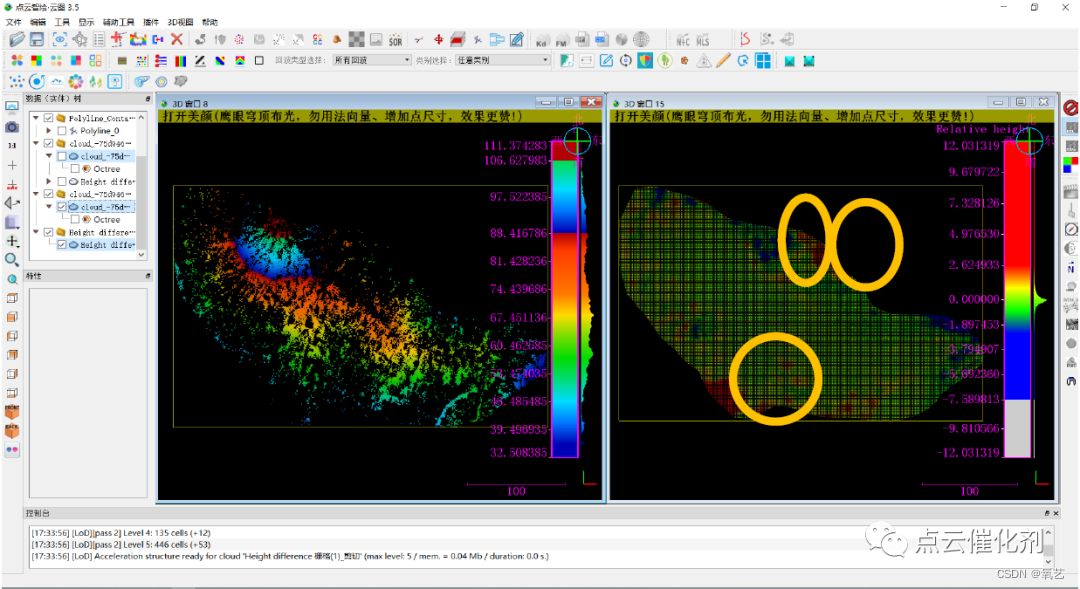
Task: Click the open file folder icon
Action: point(17,40)
